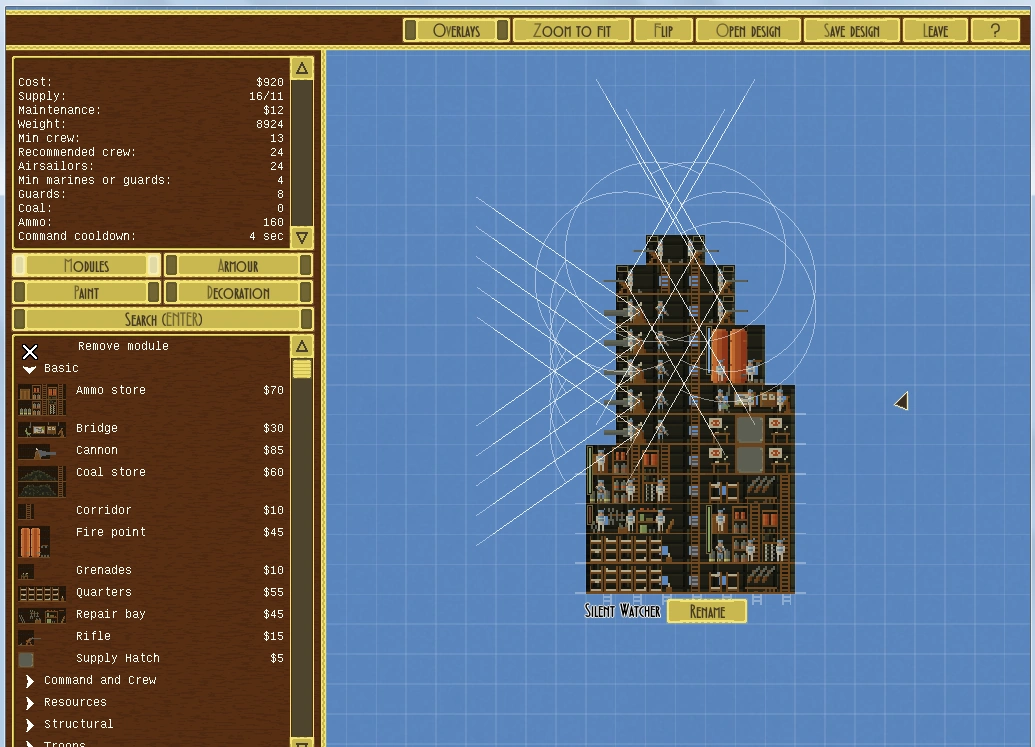Click the orange fire point tanks on ship
The width and height of the screenshot is (1035, 747).
pos(729,355)
